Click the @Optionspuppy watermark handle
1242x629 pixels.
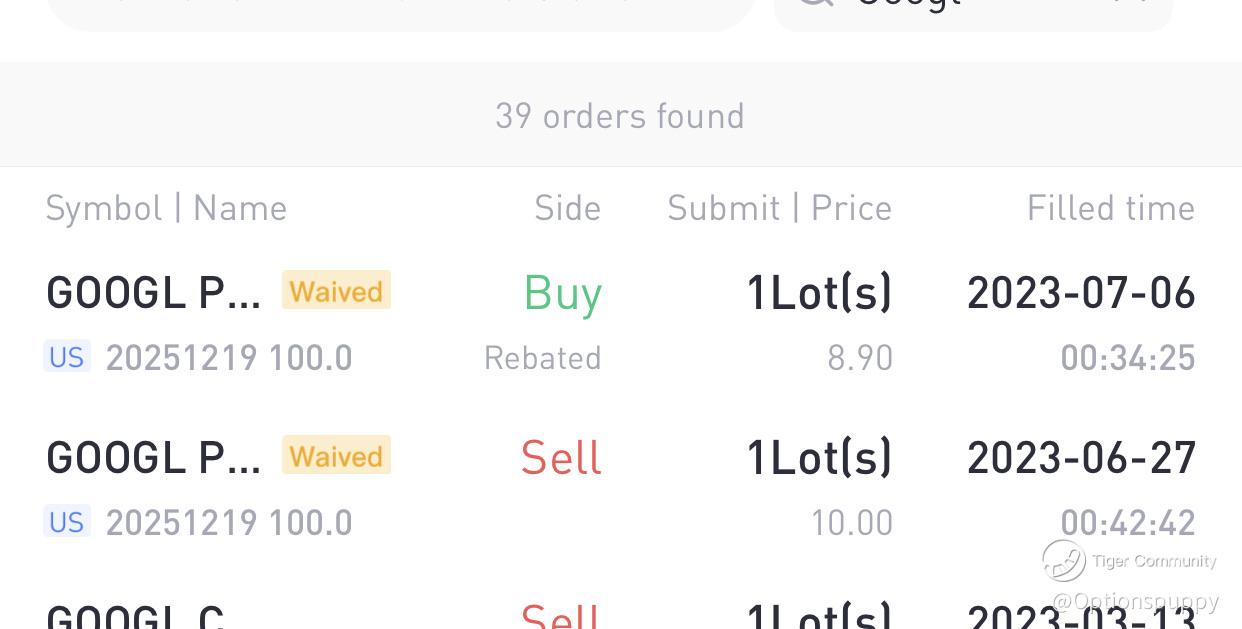click(x=1135, y=601)
